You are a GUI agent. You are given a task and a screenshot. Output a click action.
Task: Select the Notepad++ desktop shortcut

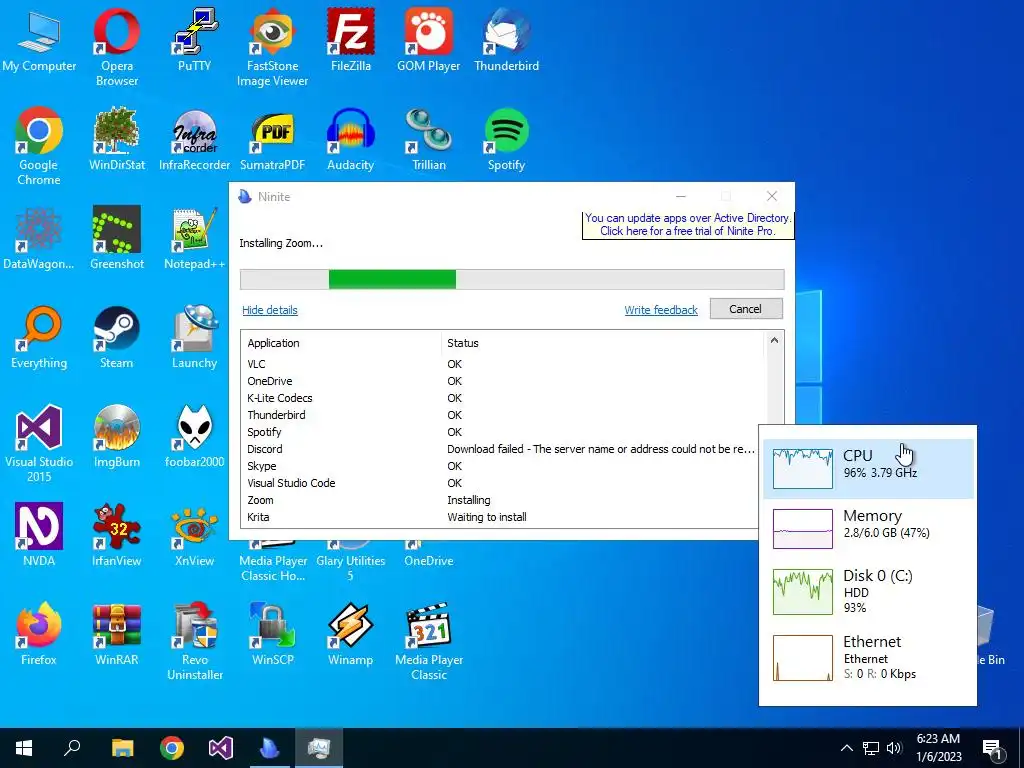(195, 237)
